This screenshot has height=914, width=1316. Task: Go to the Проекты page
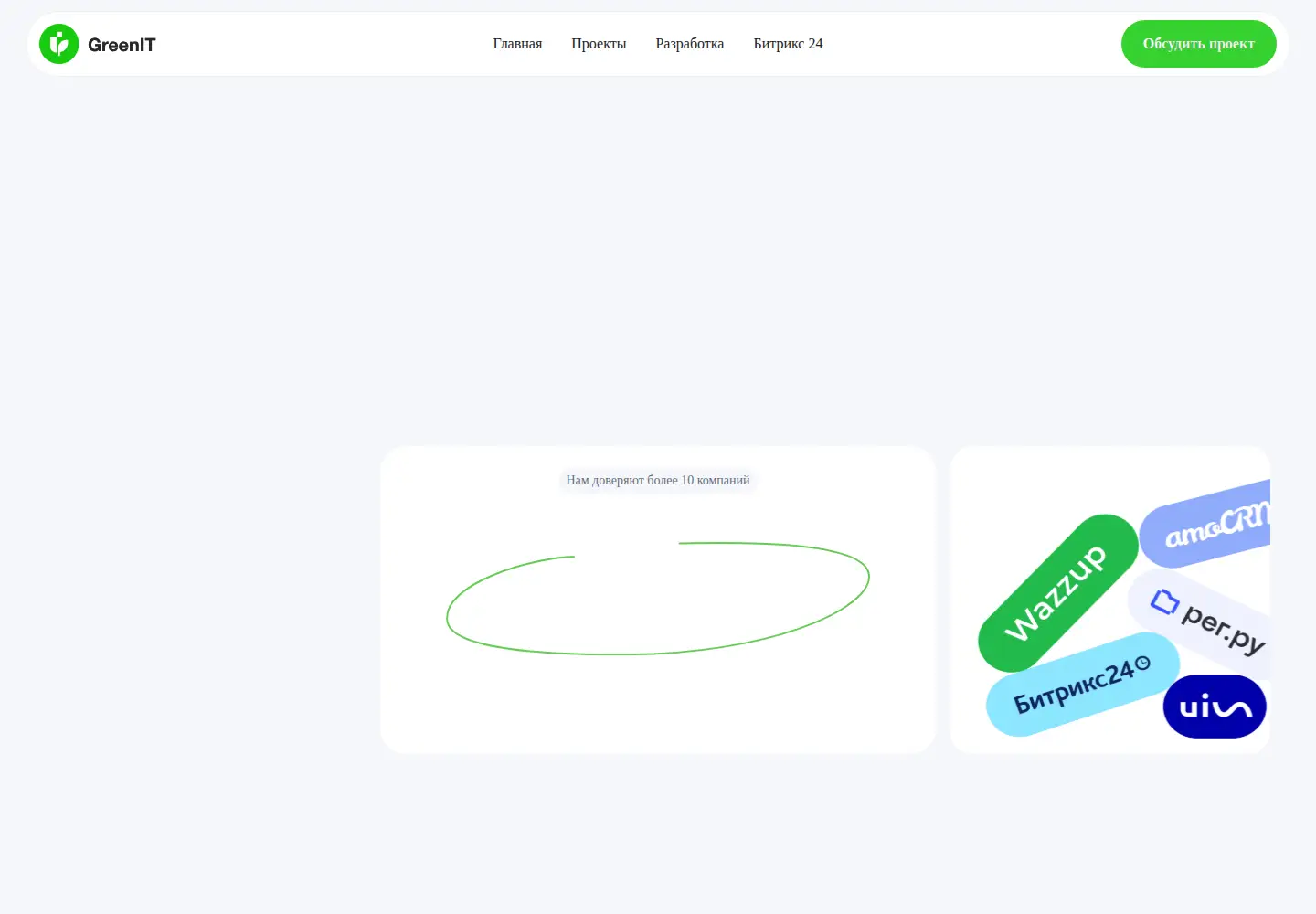coord(599,44)
